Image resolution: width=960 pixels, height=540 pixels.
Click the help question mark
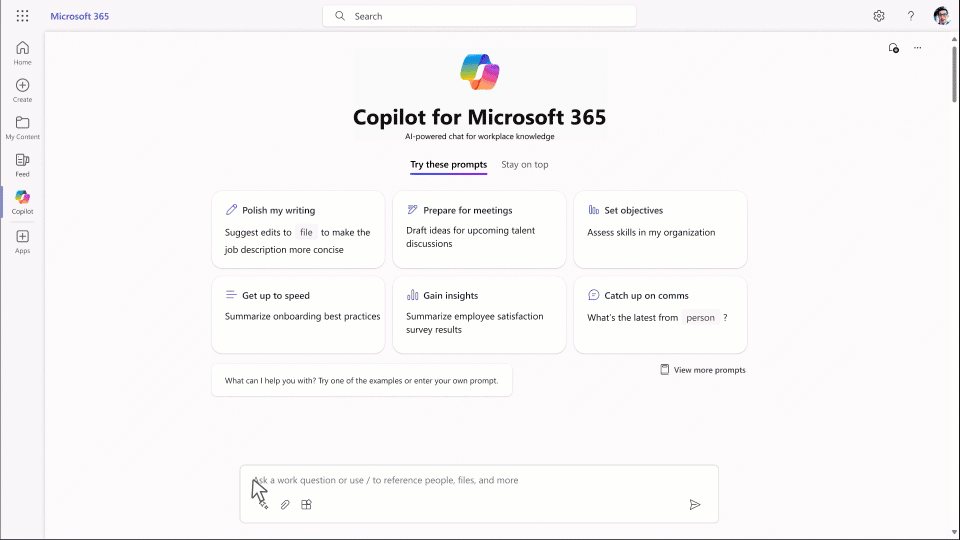point(911,16)
